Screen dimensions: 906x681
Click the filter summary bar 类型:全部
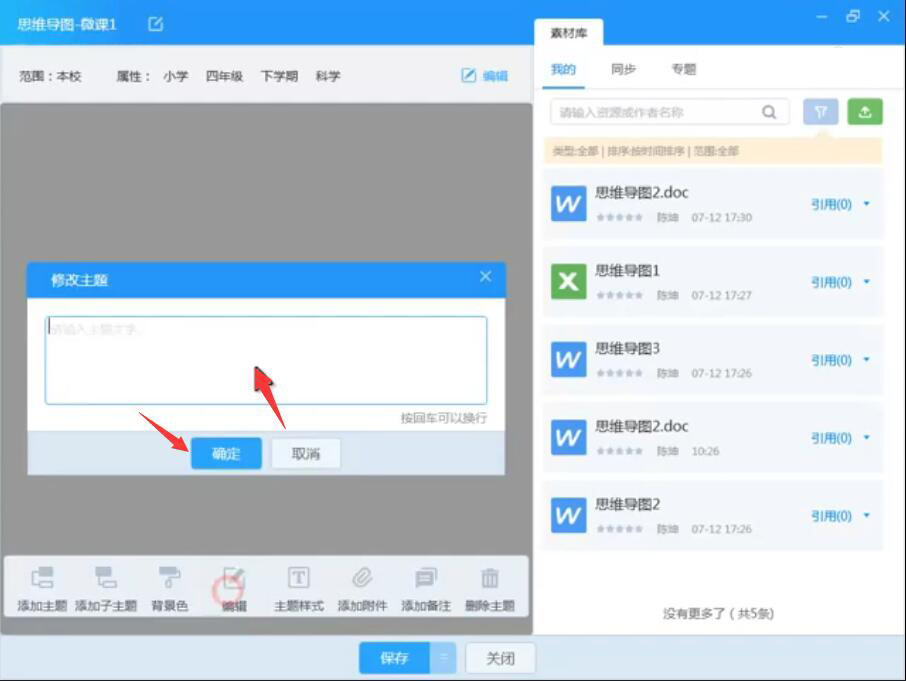click(713, 151)
